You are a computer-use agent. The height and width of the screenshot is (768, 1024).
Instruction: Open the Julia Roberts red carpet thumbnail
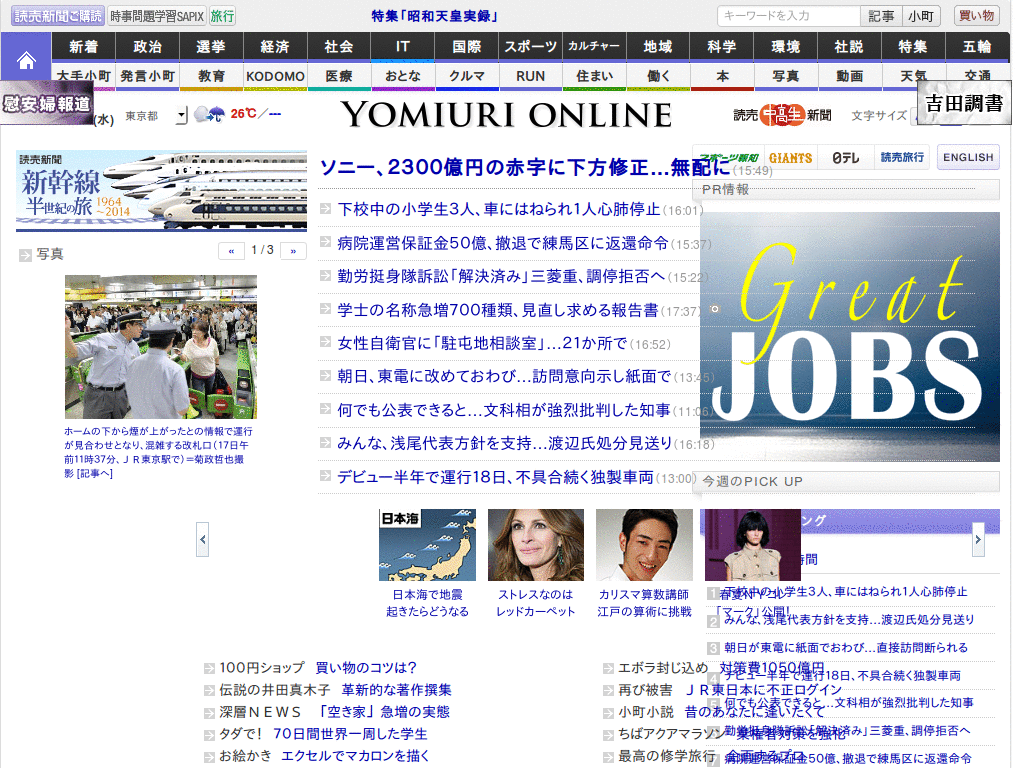[535, 544]
